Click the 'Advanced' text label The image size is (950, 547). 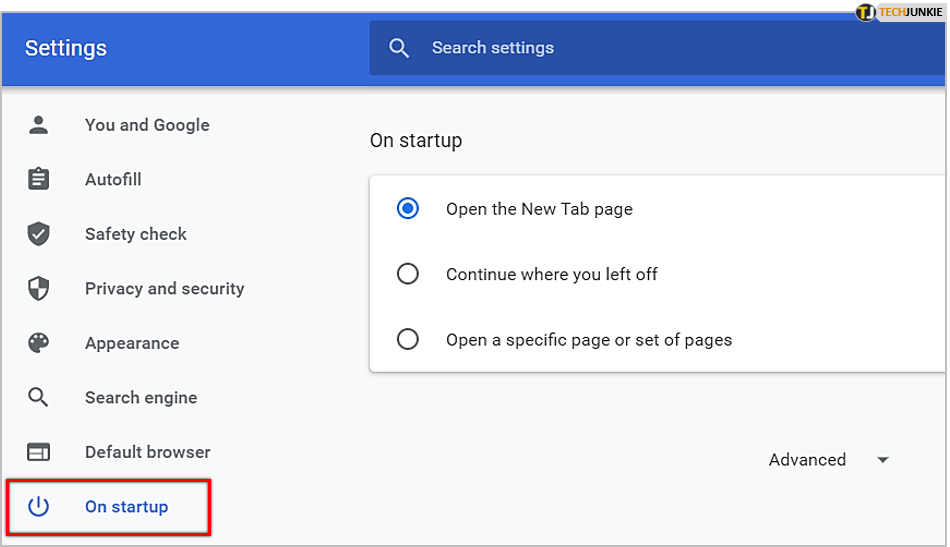[807, 460]
